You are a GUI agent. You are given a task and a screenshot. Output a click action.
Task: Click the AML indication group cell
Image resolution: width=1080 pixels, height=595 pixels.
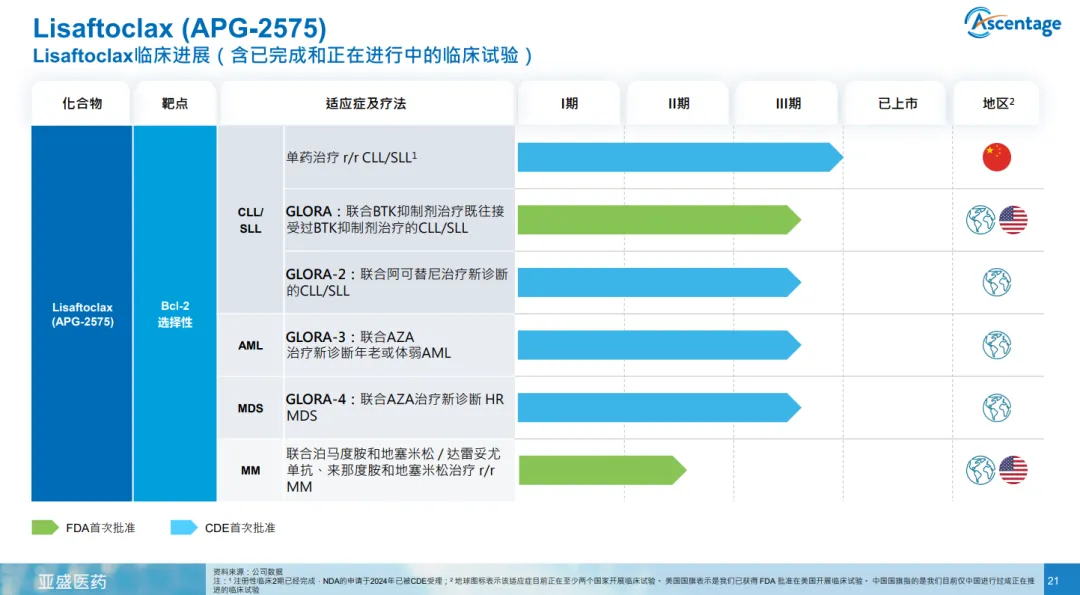[251, 345]
